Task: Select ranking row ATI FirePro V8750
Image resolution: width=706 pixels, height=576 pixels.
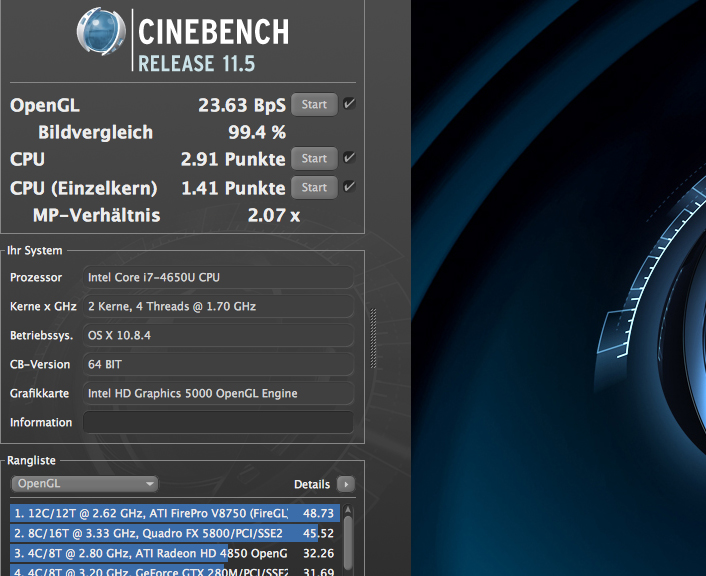Action: point(175,513)
